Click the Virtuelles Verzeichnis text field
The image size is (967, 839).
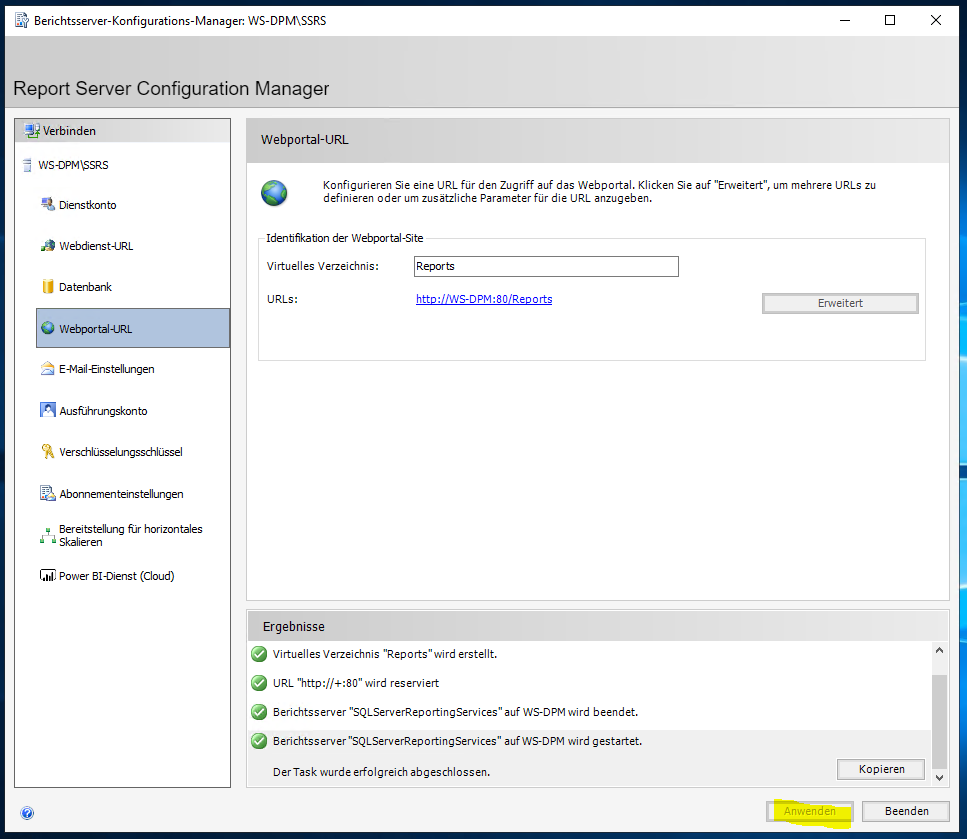click(546, 267)
